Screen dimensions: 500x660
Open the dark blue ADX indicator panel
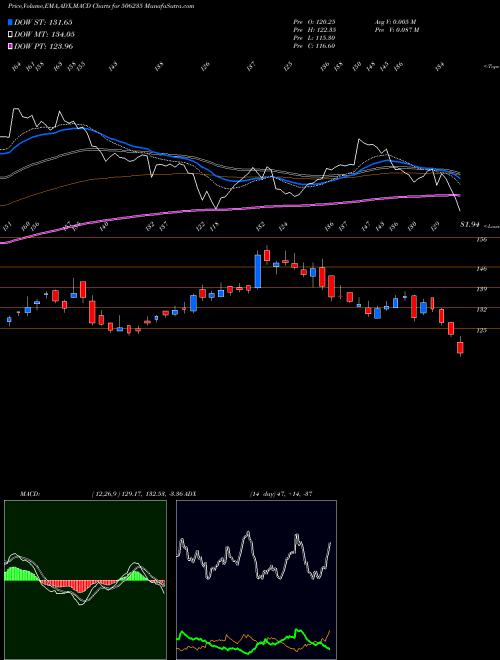tap(256, 580)
